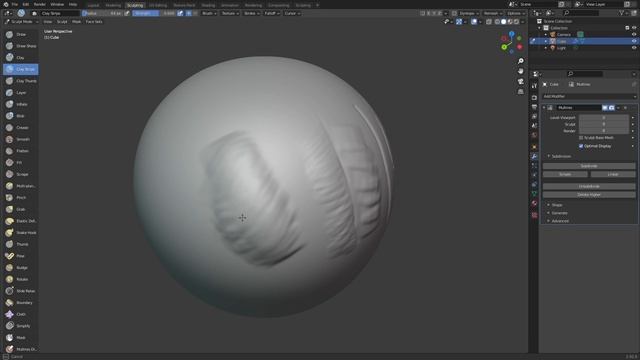
Task: Select the Slide Relax brush
Action: point(20,291)
